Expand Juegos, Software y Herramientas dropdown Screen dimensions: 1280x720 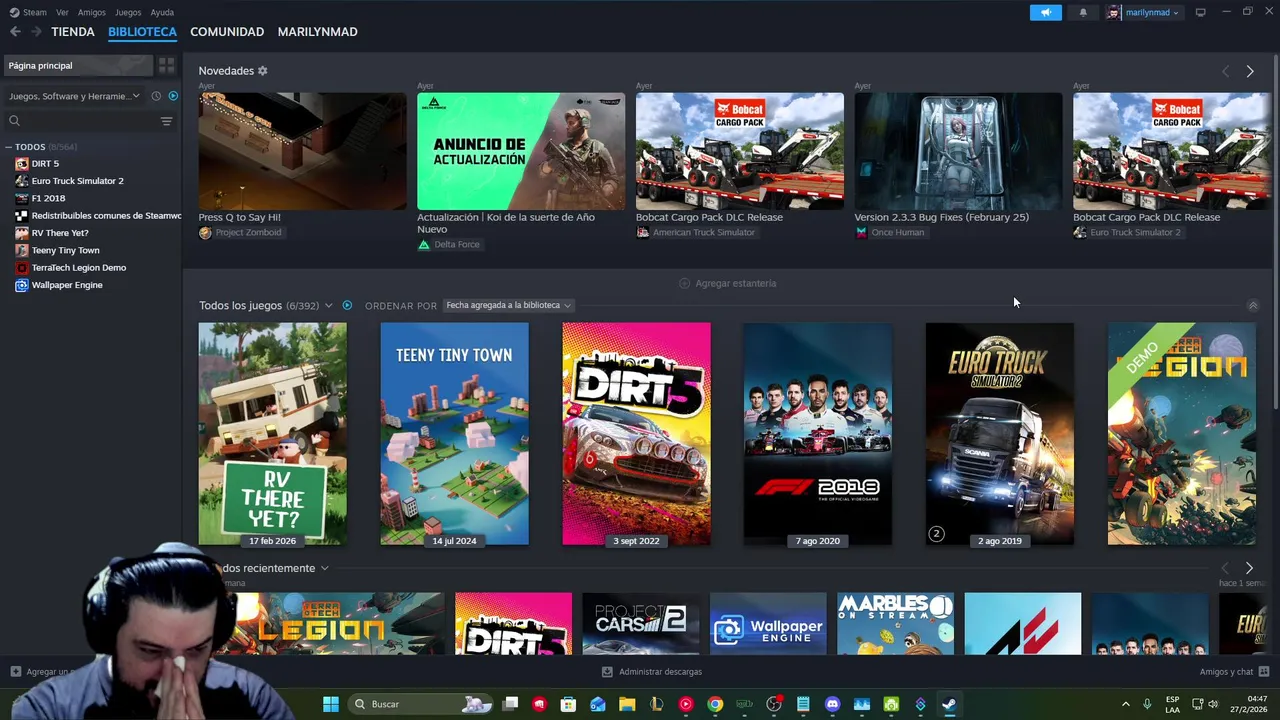point(74,96)
